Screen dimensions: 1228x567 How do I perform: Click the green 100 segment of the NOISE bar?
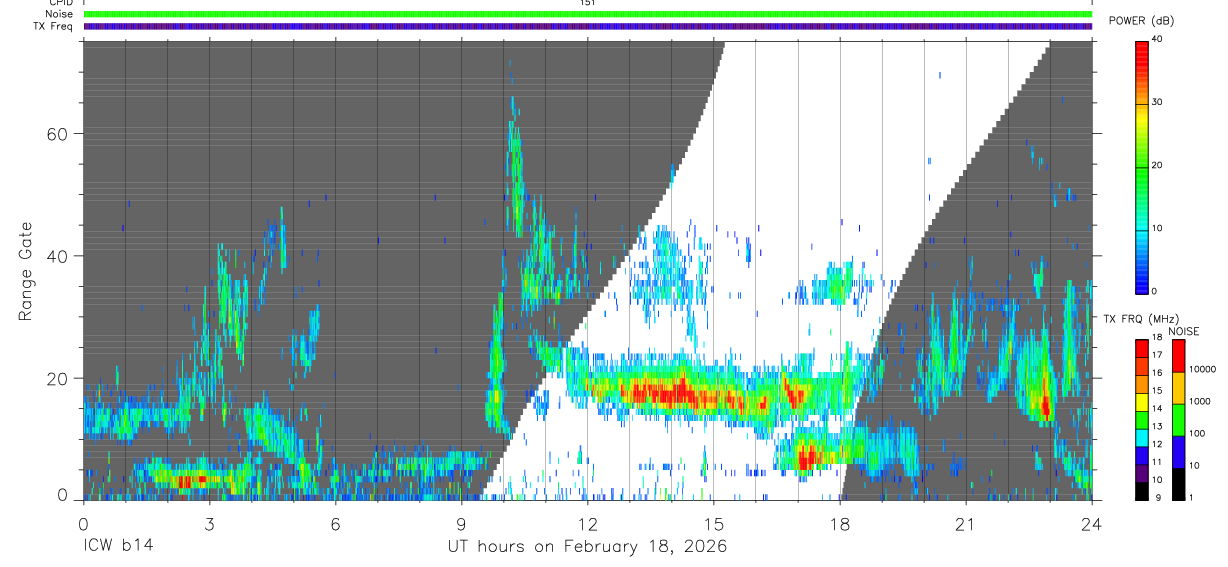click(x=1178, y=419)
